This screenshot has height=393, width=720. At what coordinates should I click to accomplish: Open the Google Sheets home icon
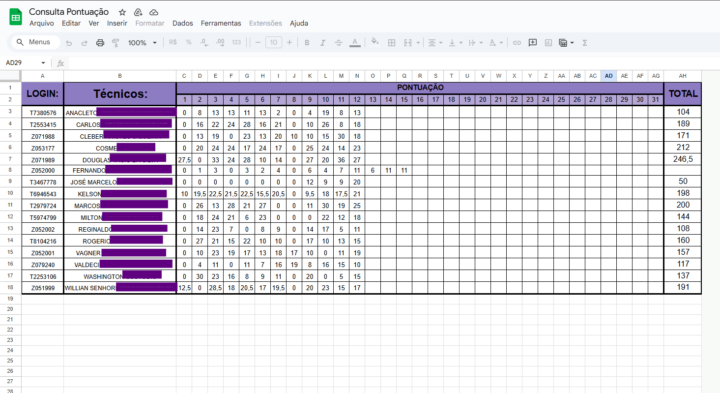(x=16, y=17)
